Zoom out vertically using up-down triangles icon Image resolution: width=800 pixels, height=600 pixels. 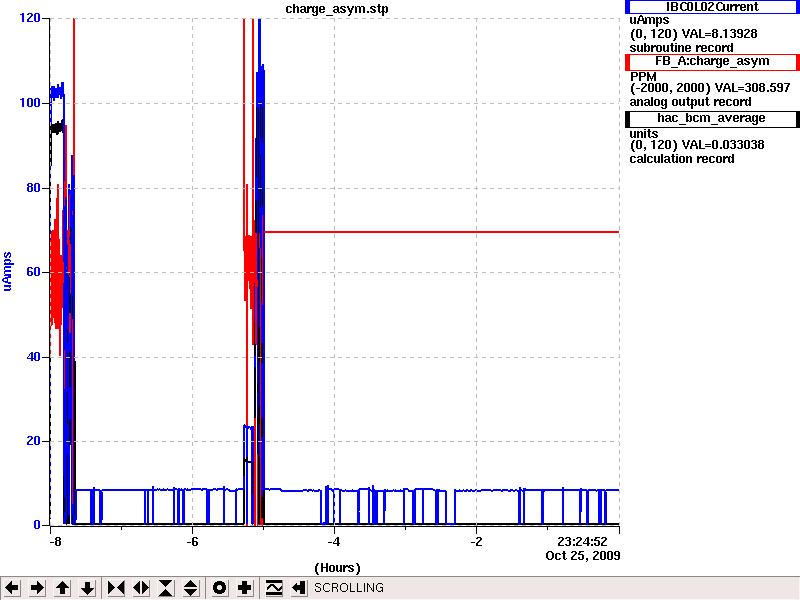(x=191, y=588)
